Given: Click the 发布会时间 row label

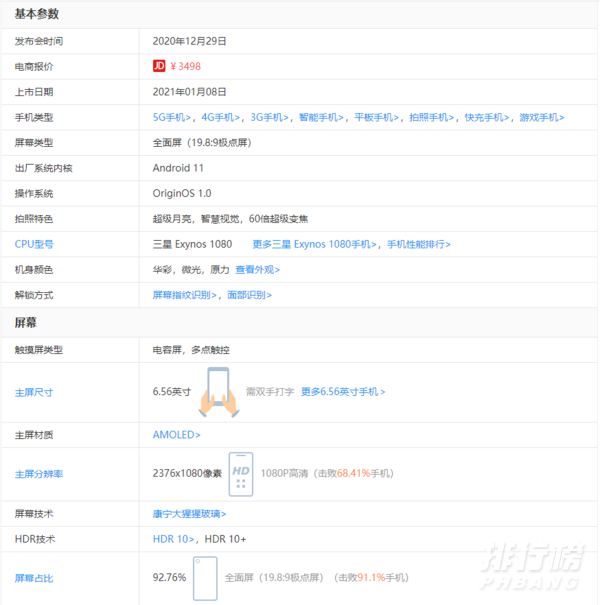Looking at the screenshot, I should pyautogui.click(x=39, y=41).
